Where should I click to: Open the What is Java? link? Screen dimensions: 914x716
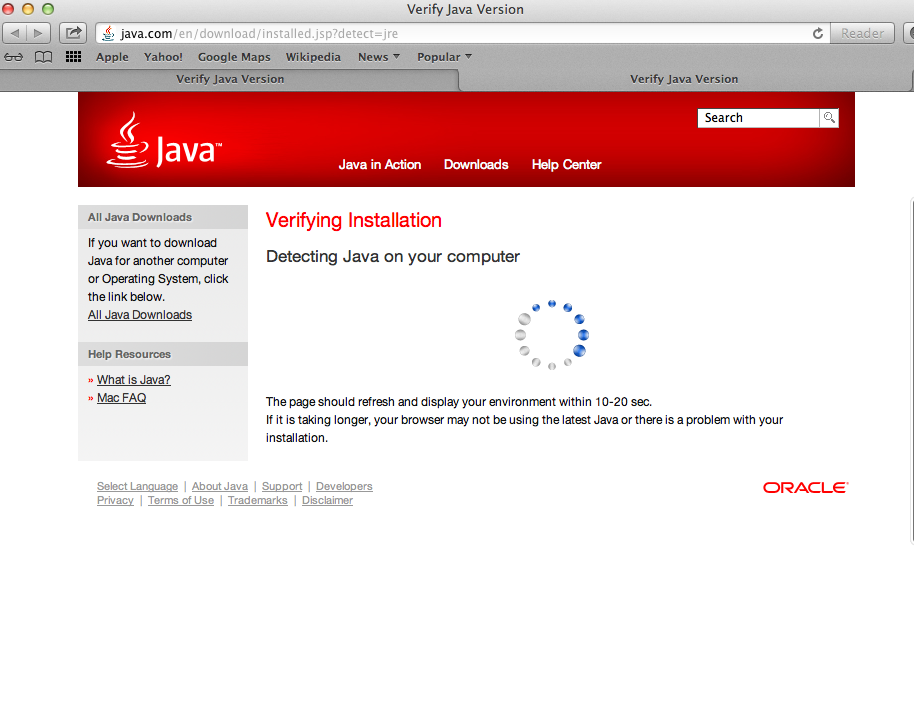133,380
